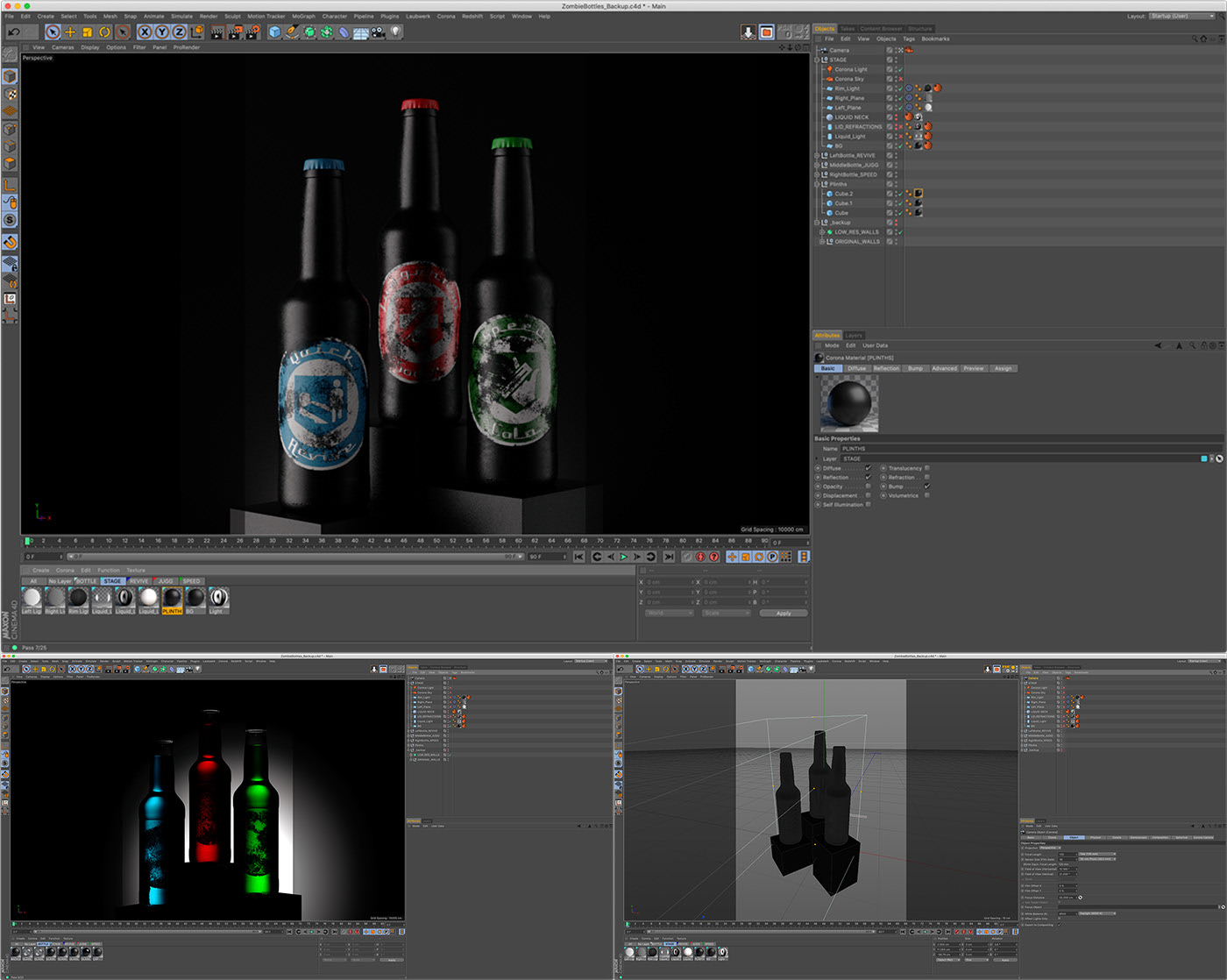
Task: Click the Render to Picture Viewer icon
Action: 234,32
